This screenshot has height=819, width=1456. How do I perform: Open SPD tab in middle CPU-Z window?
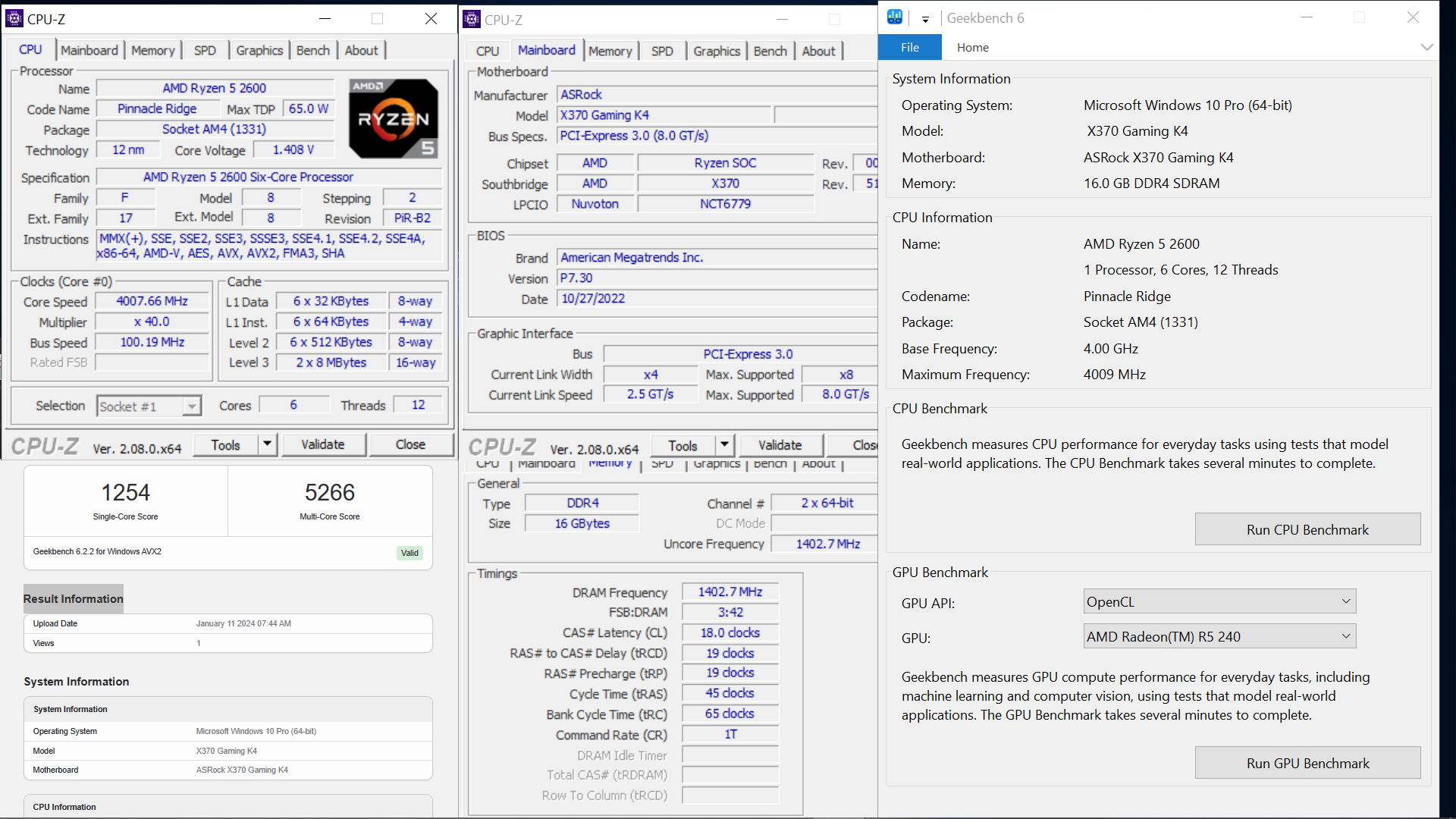coord(662,51)
